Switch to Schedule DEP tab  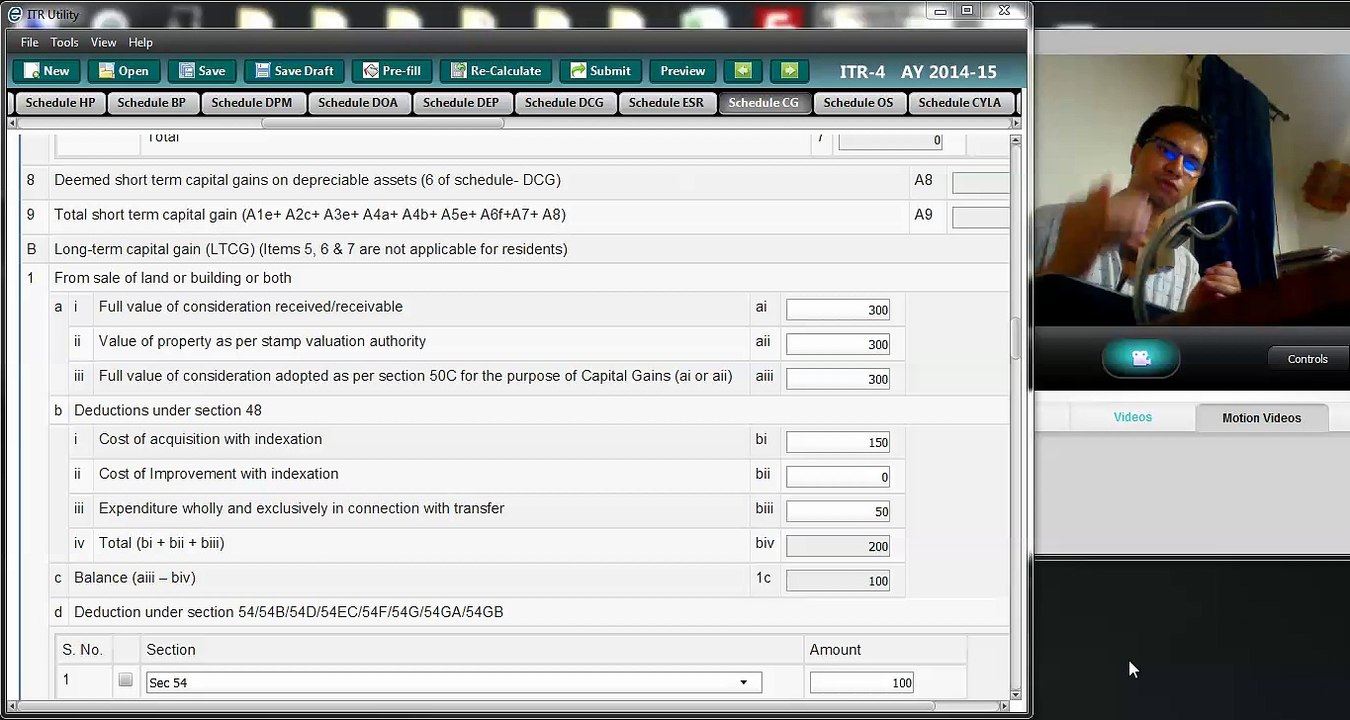coord(460,103)
